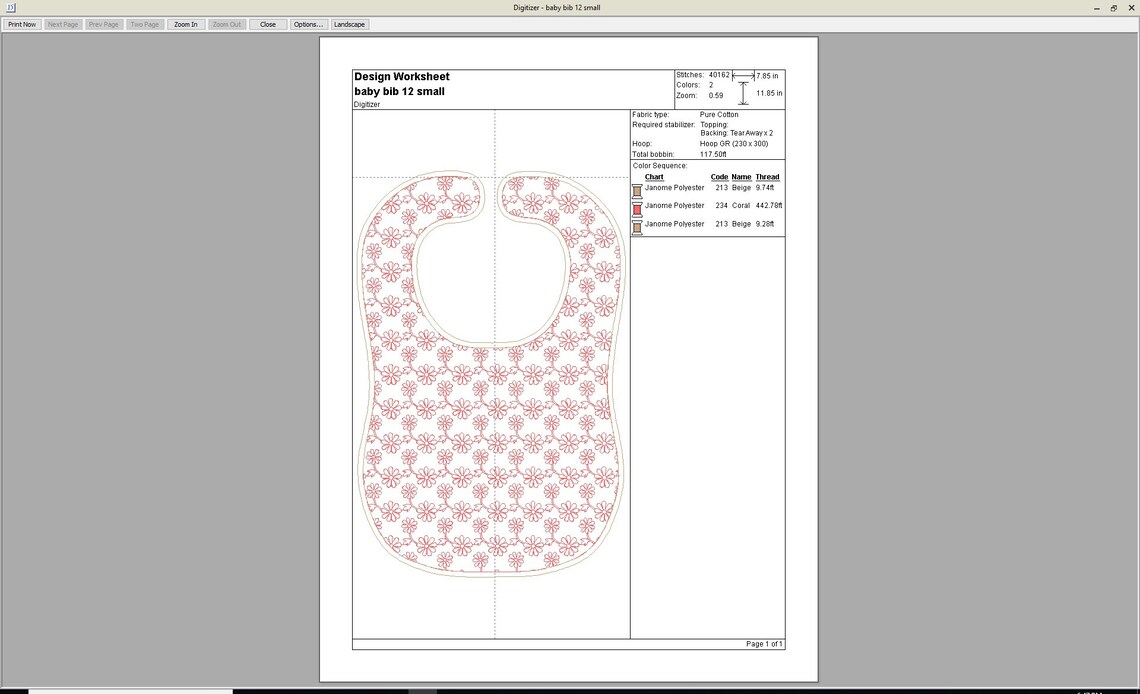This screenshot has height=694, width=1140.
Task: Select the coral color swatch in the spool
Action: [x=637, y=208]
